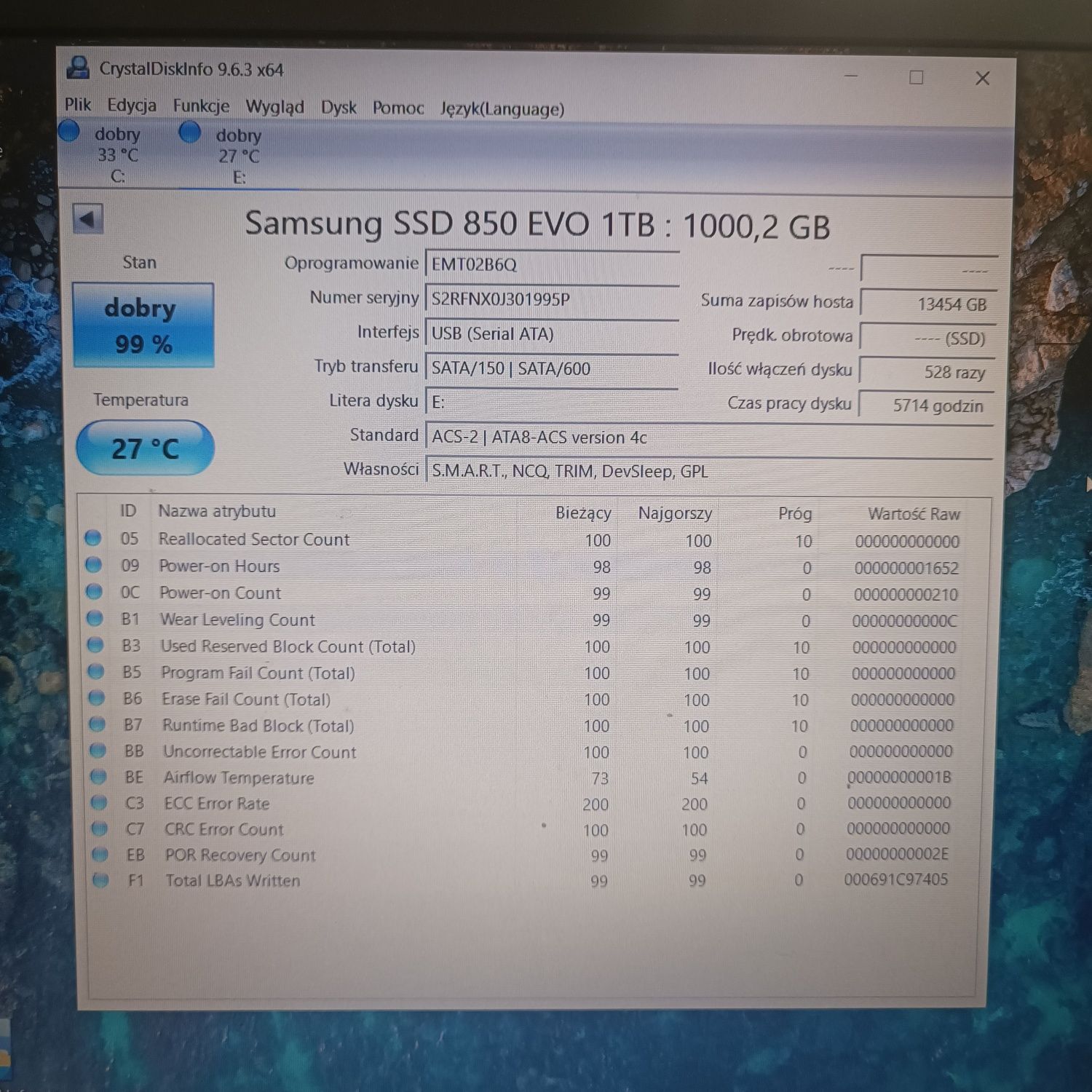
Task: Click the Samsung SSD 850 EVO 1TB title
Action: 537,224
